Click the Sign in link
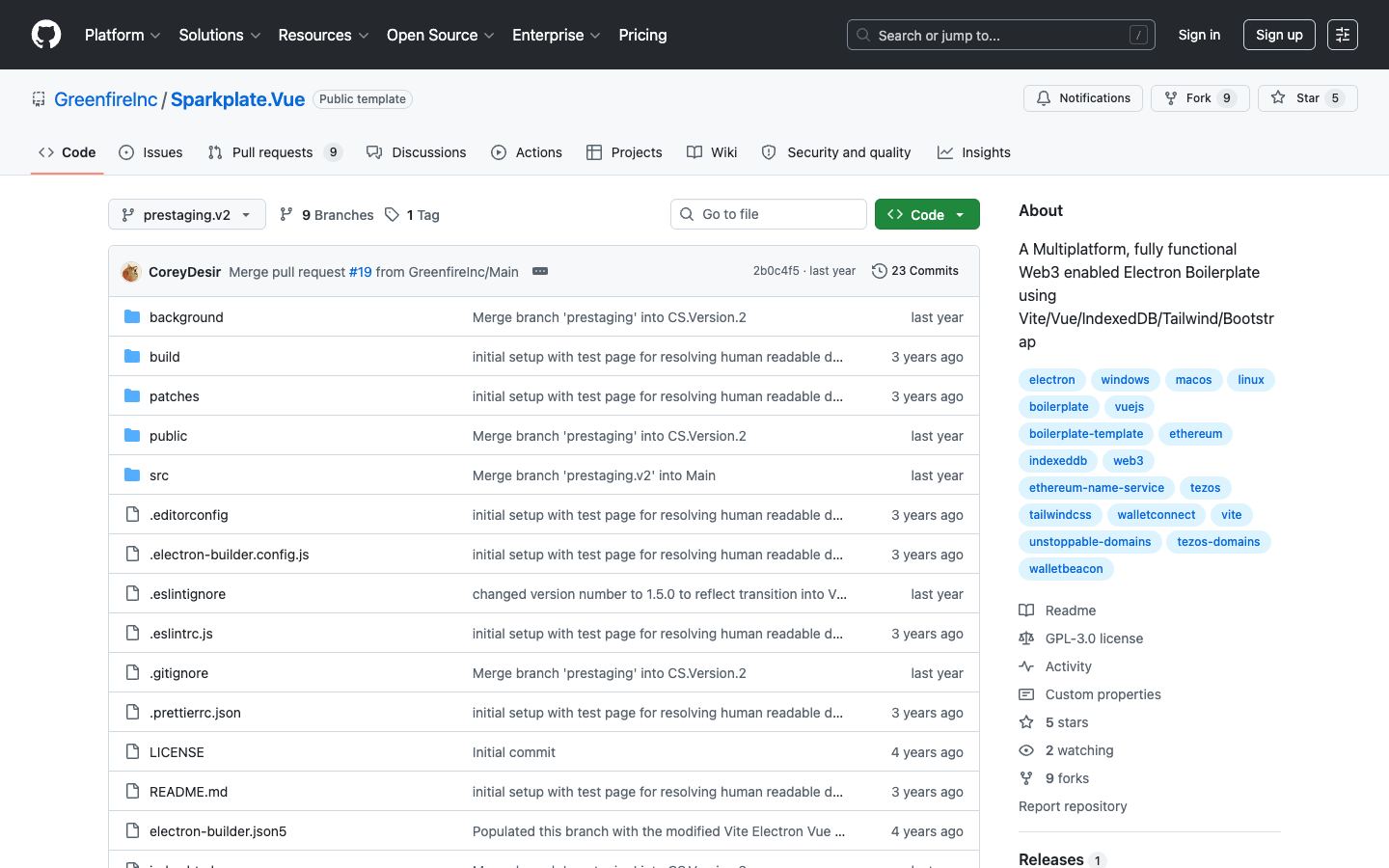The height and width of the screenshot is (868, 1389). click(x=1199, y=35)
